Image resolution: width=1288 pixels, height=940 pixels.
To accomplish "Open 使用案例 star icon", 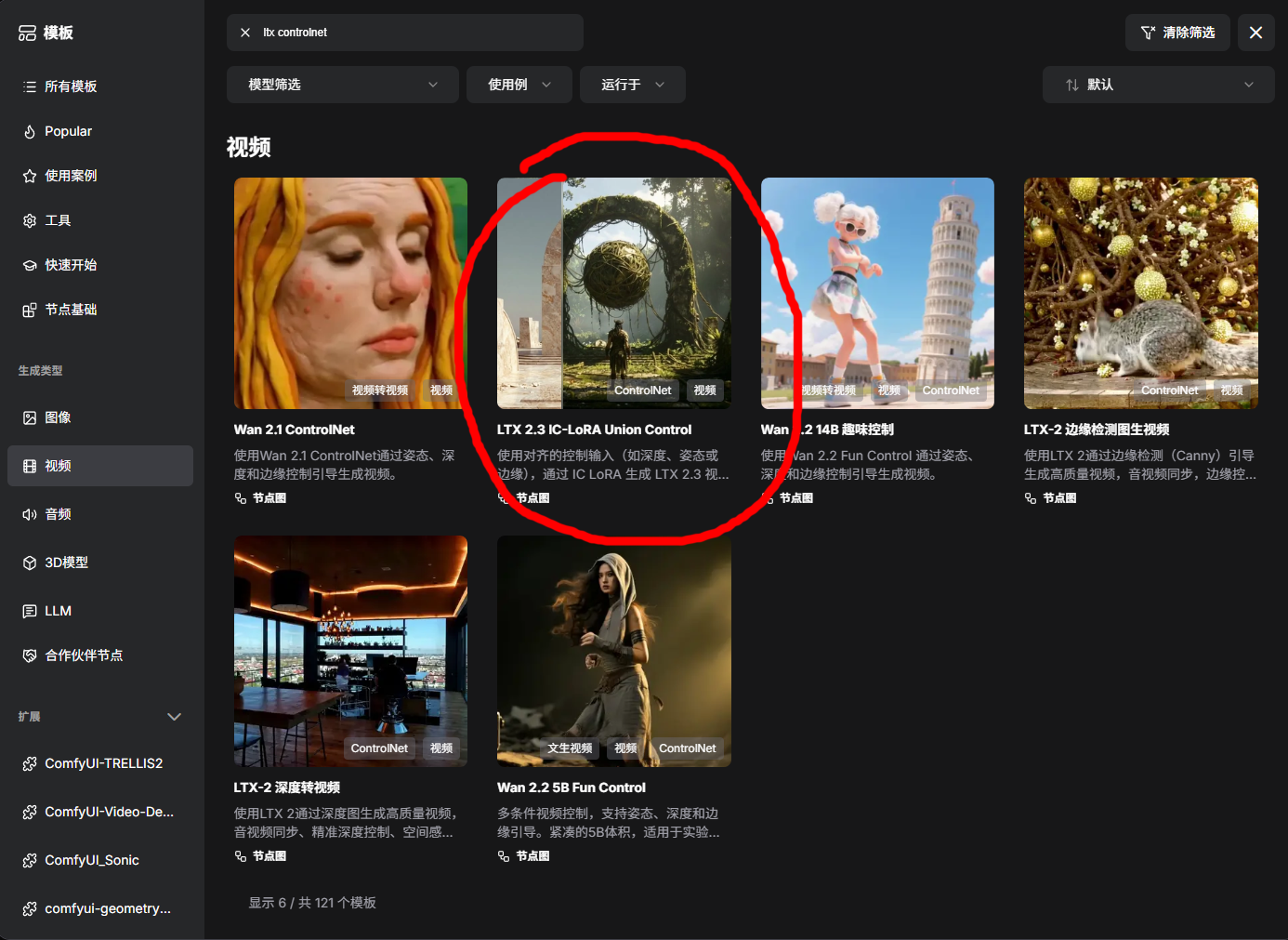I will pos(30,176).
